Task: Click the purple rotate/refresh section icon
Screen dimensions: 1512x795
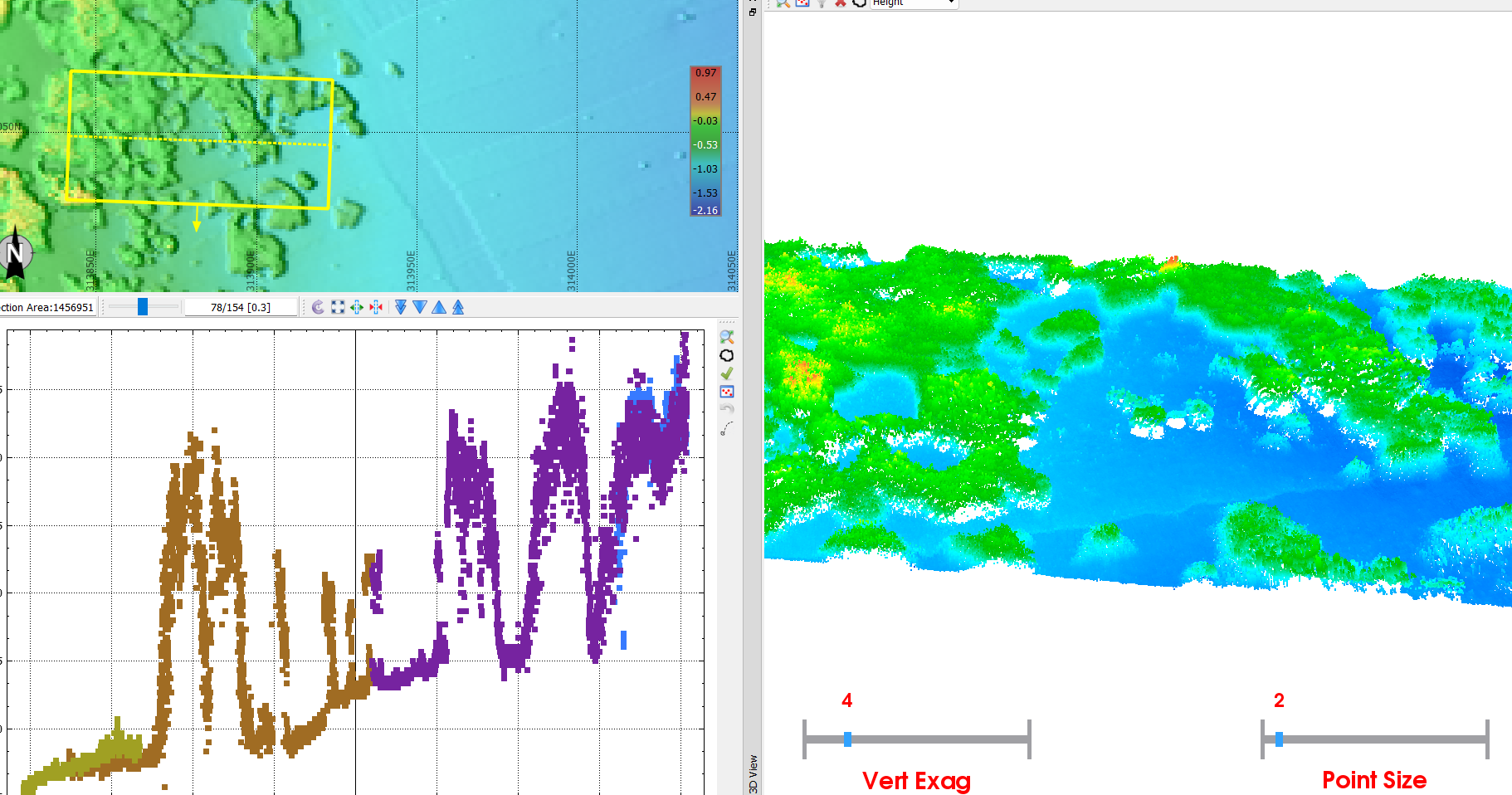Action: [318, 307]
